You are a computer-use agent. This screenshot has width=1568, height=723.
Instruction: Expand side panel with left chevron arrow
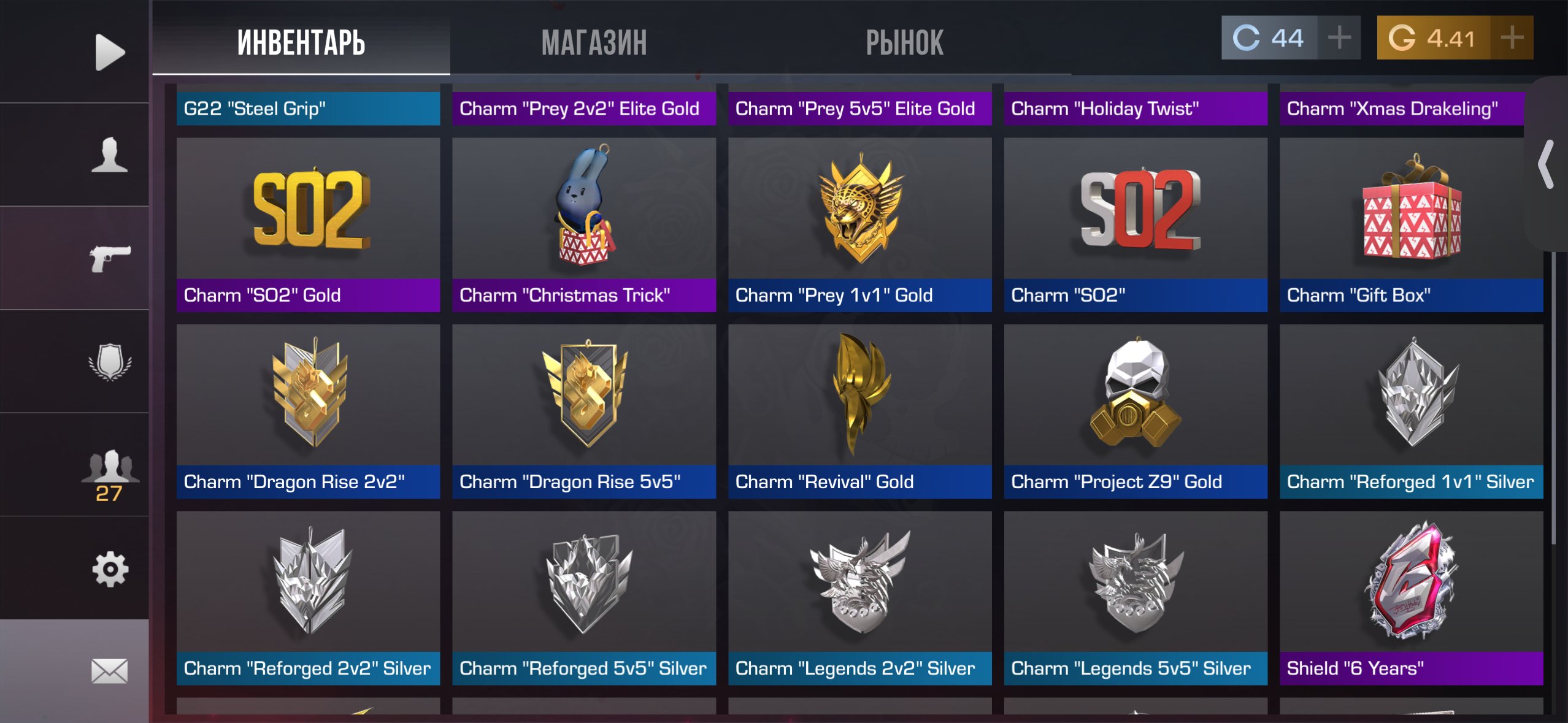click(x=1547, y=164)
